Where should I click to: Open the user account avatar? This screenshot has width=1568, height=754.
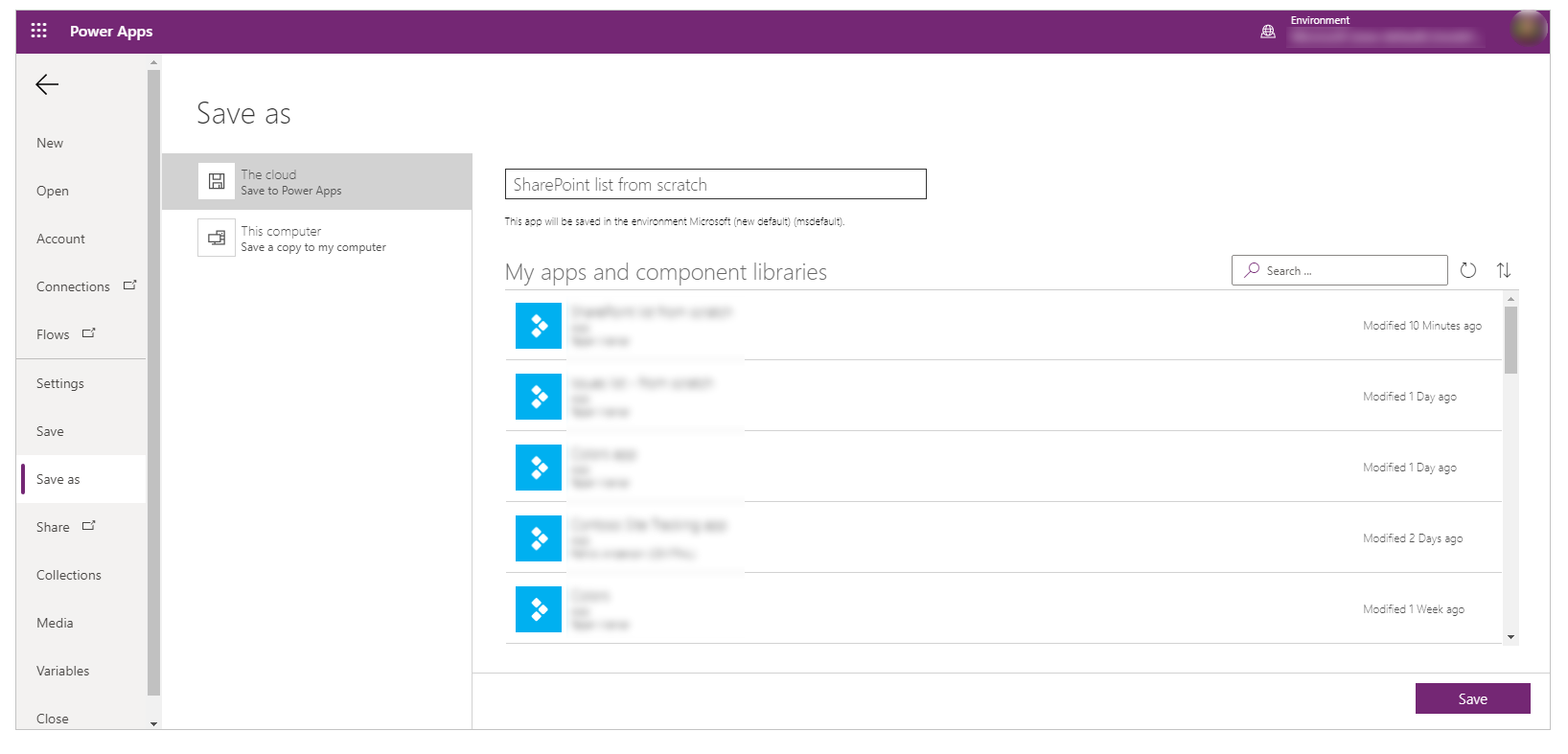pyautogui.click(x=1530, y=28)
